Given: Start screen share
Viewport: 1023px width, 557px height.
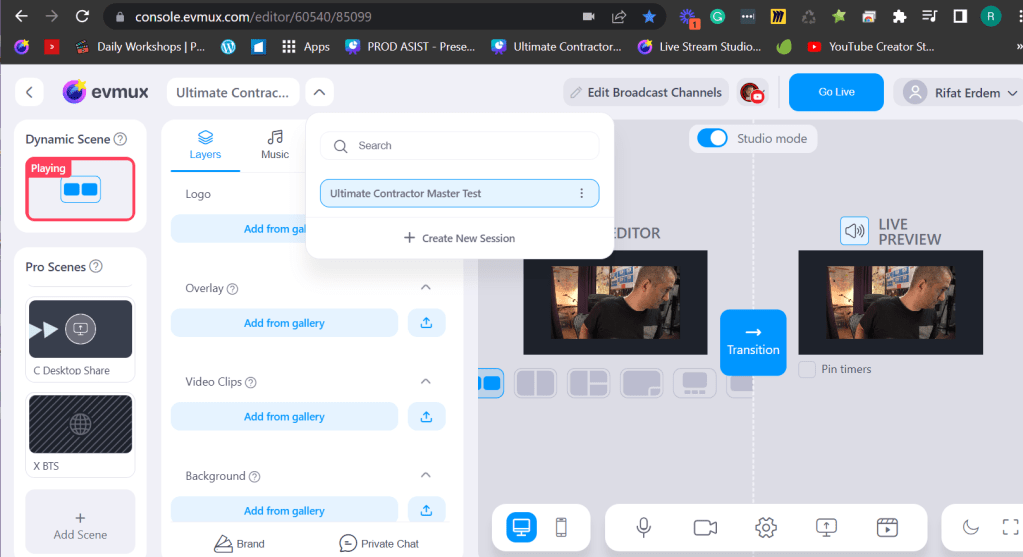Looking at the screenshot, I should tap(826, 527).
